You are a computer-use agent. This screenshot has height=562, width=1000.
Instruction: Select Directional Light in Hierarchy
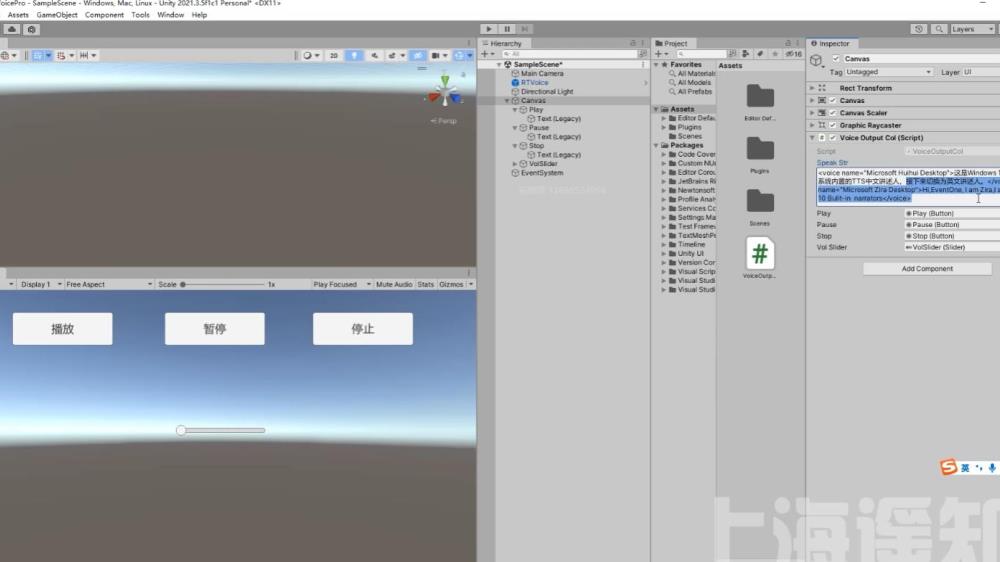point(547,91)
